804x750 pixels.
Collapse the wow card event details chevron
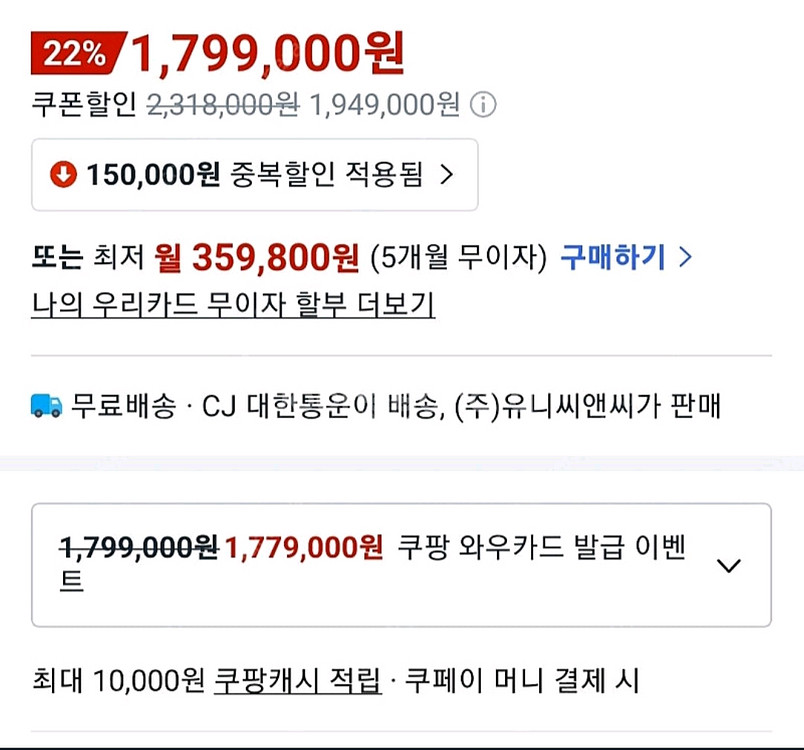pyautogui.click(x=728, y=565)
